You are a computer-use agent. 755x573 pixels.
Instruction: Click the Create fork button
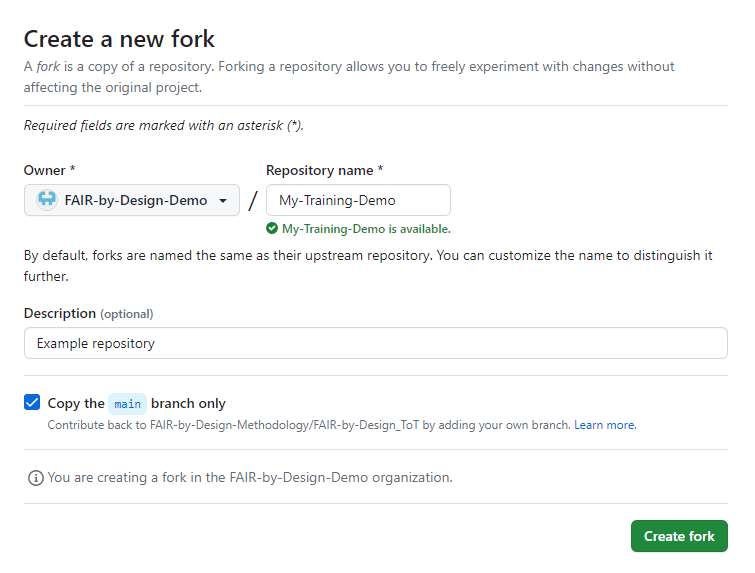tap(679, 536)
